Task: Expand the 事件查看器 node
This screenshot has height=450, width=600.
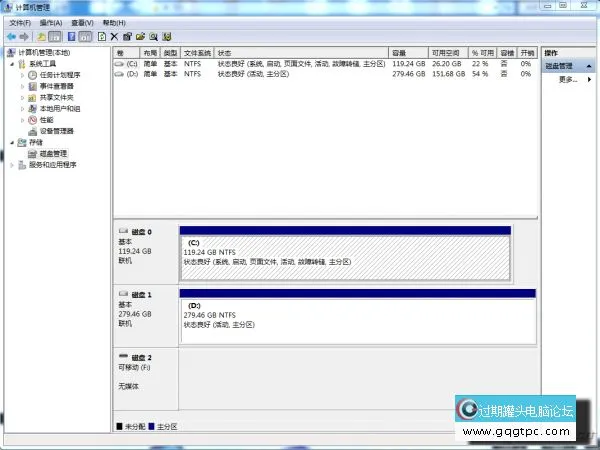Action: click(22, 86)
